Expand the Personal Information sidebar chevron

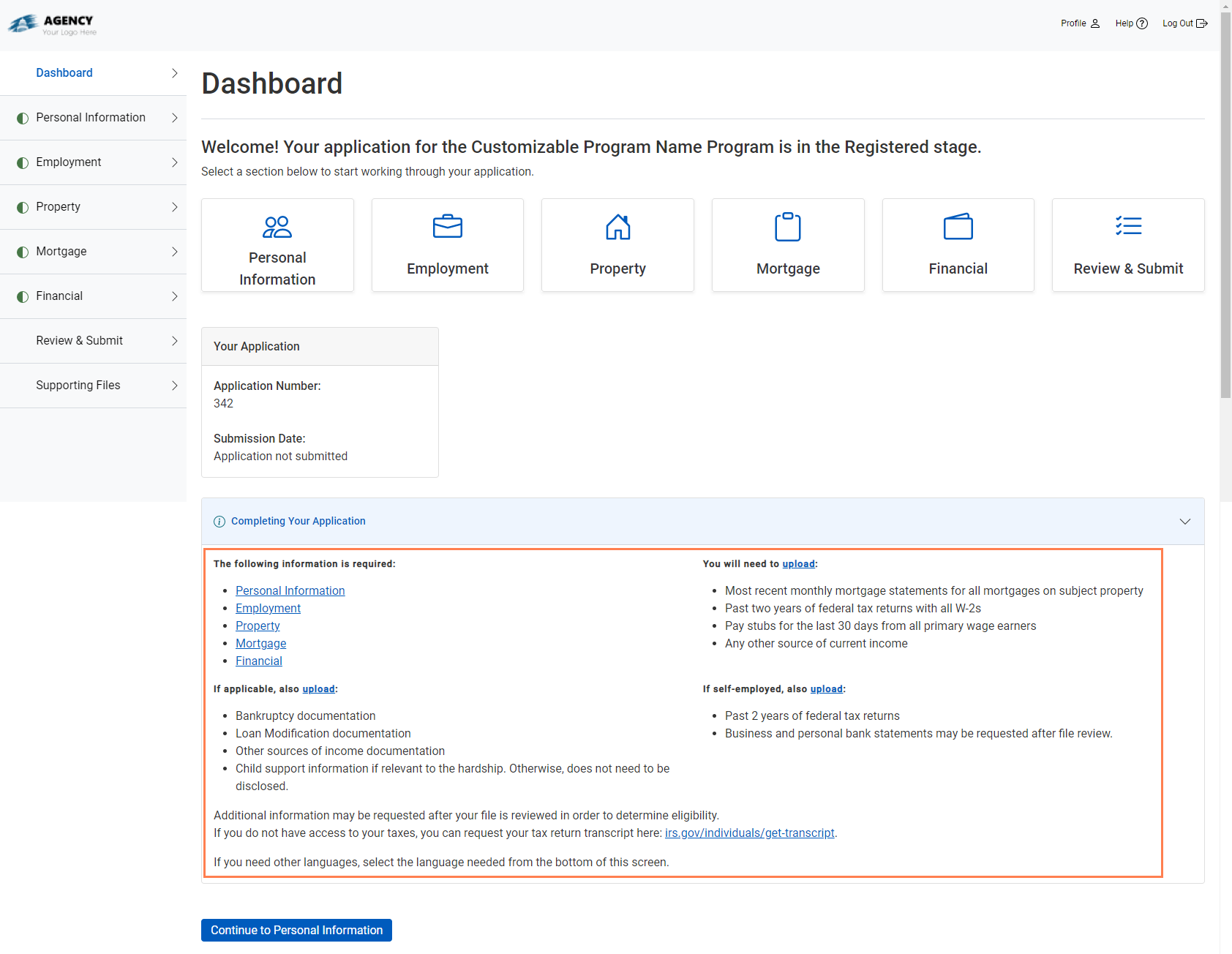tap(174, 117)
